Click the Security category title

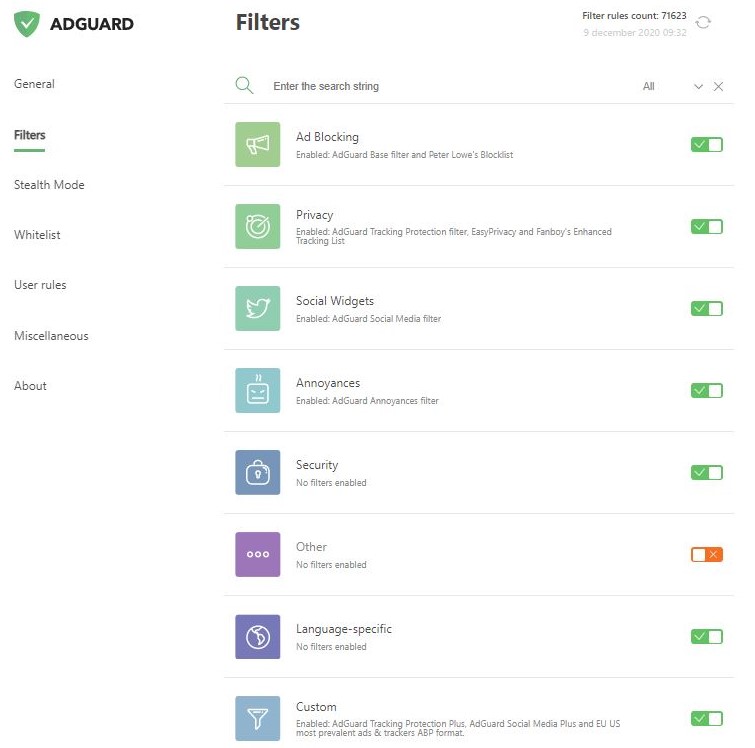pos(317,465)
